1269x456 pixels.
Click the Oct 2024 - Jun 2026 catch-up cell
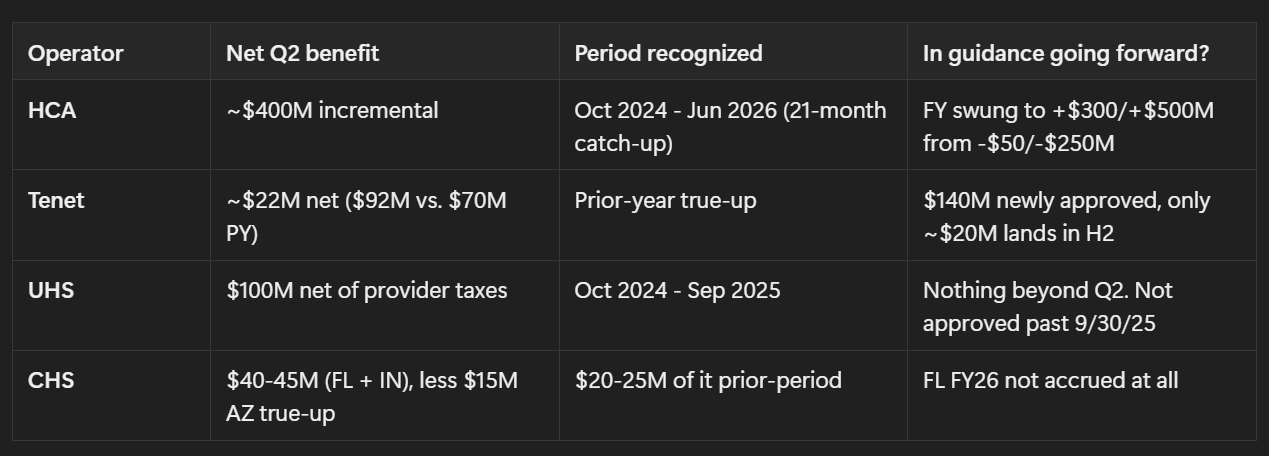tap(732, 125)
